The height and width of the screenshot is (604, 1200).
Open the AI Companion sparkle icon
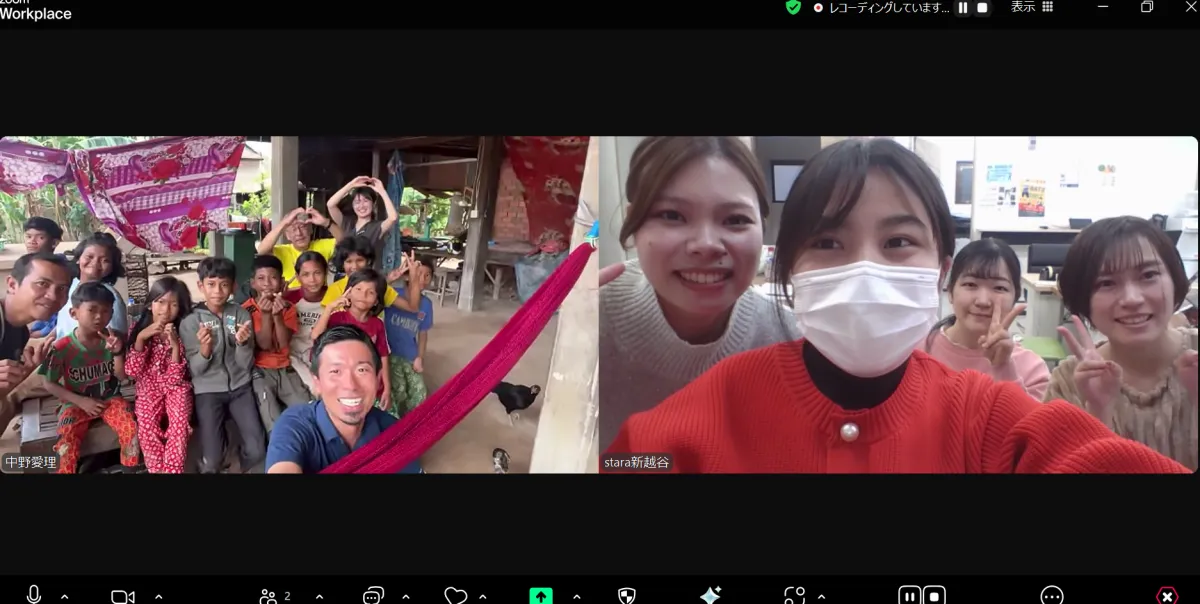pyautogui.click(x=710, y=596)
